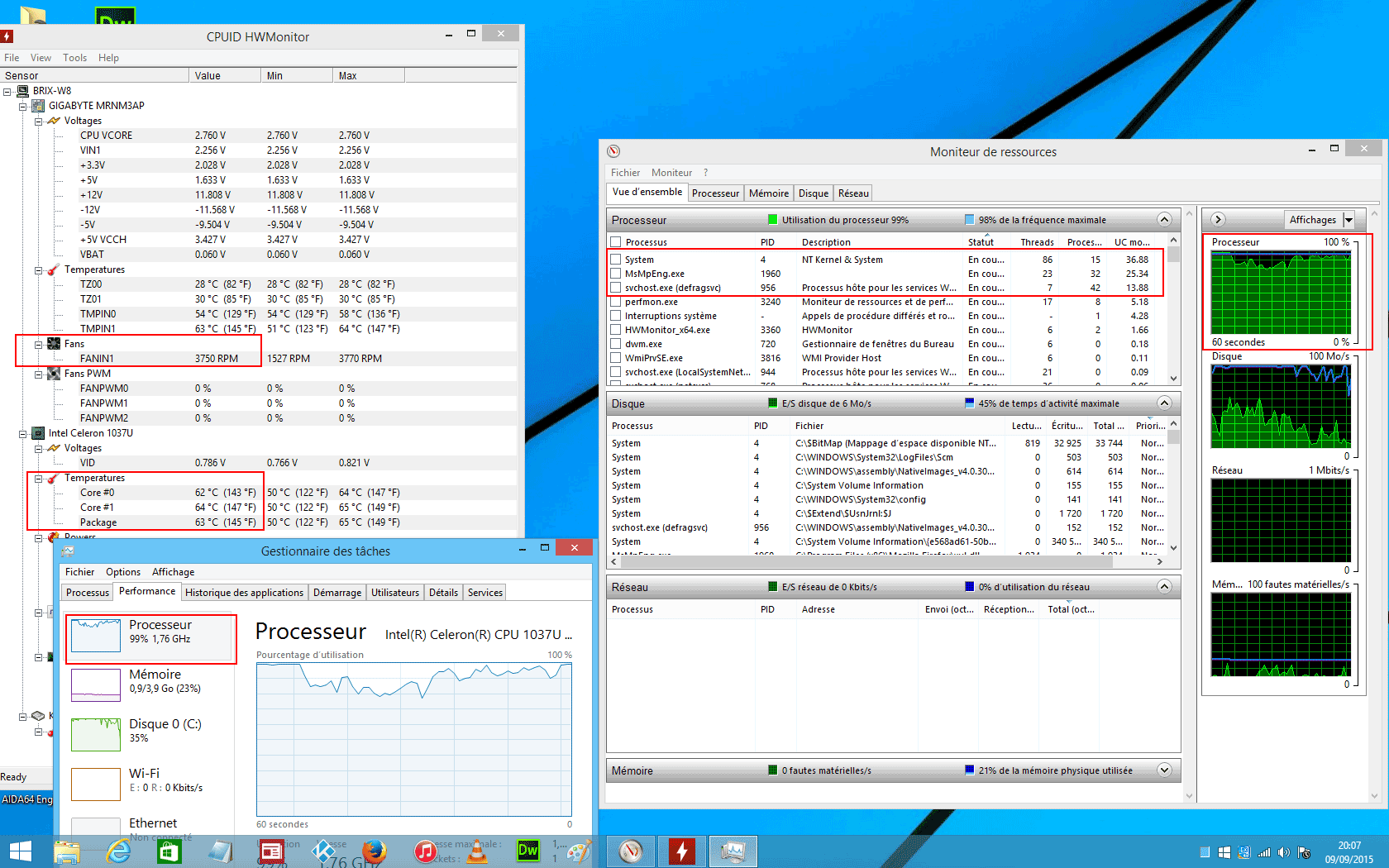
Task: Switch to Démarrage tab in Task Manager
Action: click(x=337, y=593)
